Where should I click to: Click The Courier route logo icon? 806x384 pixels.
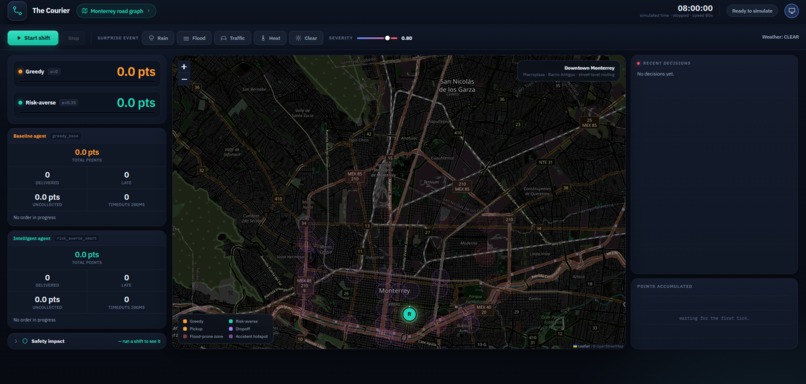click(17, 11)
